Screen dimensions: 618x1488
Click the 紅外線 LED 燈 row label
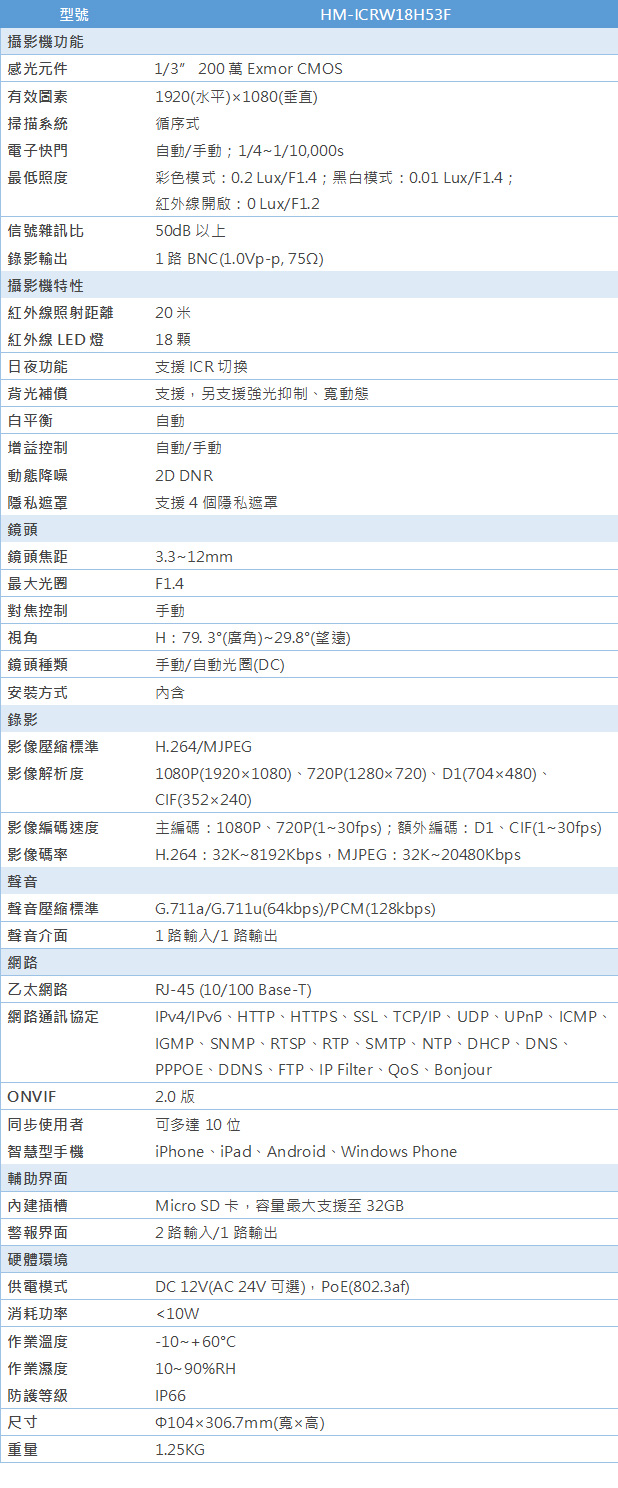click(x=55, y=340)
